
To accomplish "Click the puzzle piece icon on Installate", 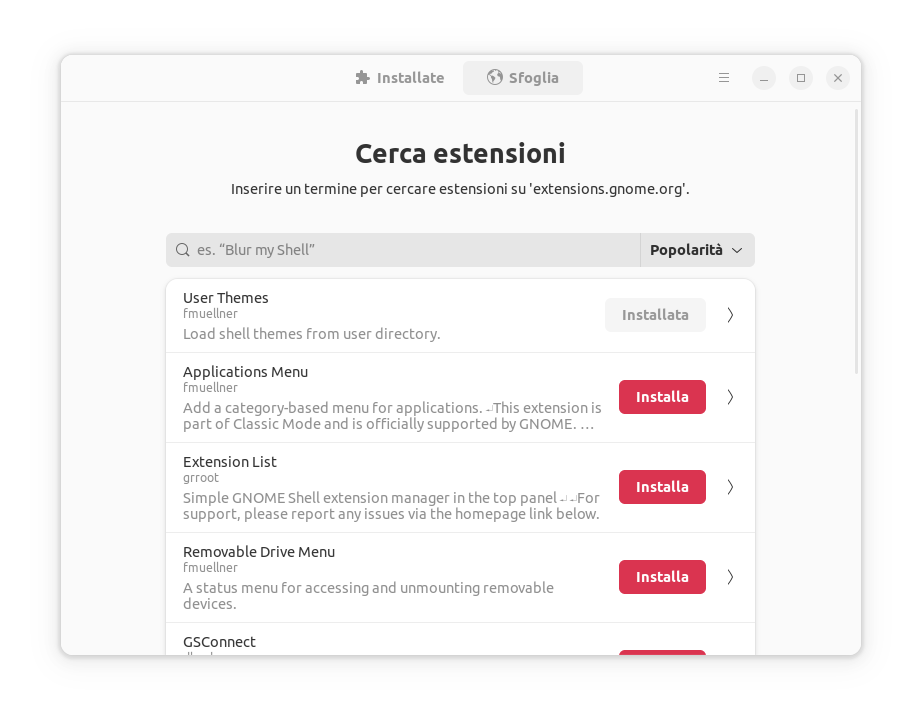I will [363, 78].
